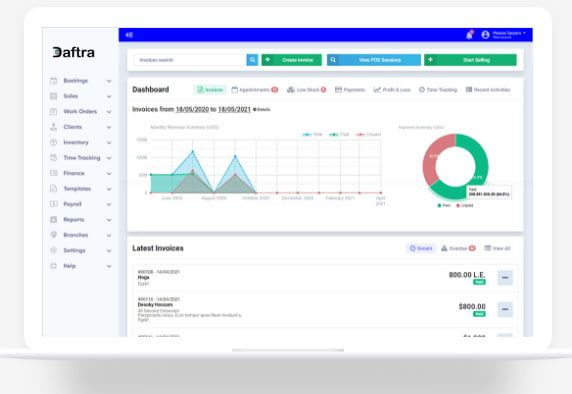Screen dimensions: 572x394
Task: Toggle the Paid series in chart legend
Action: [339, 134]
